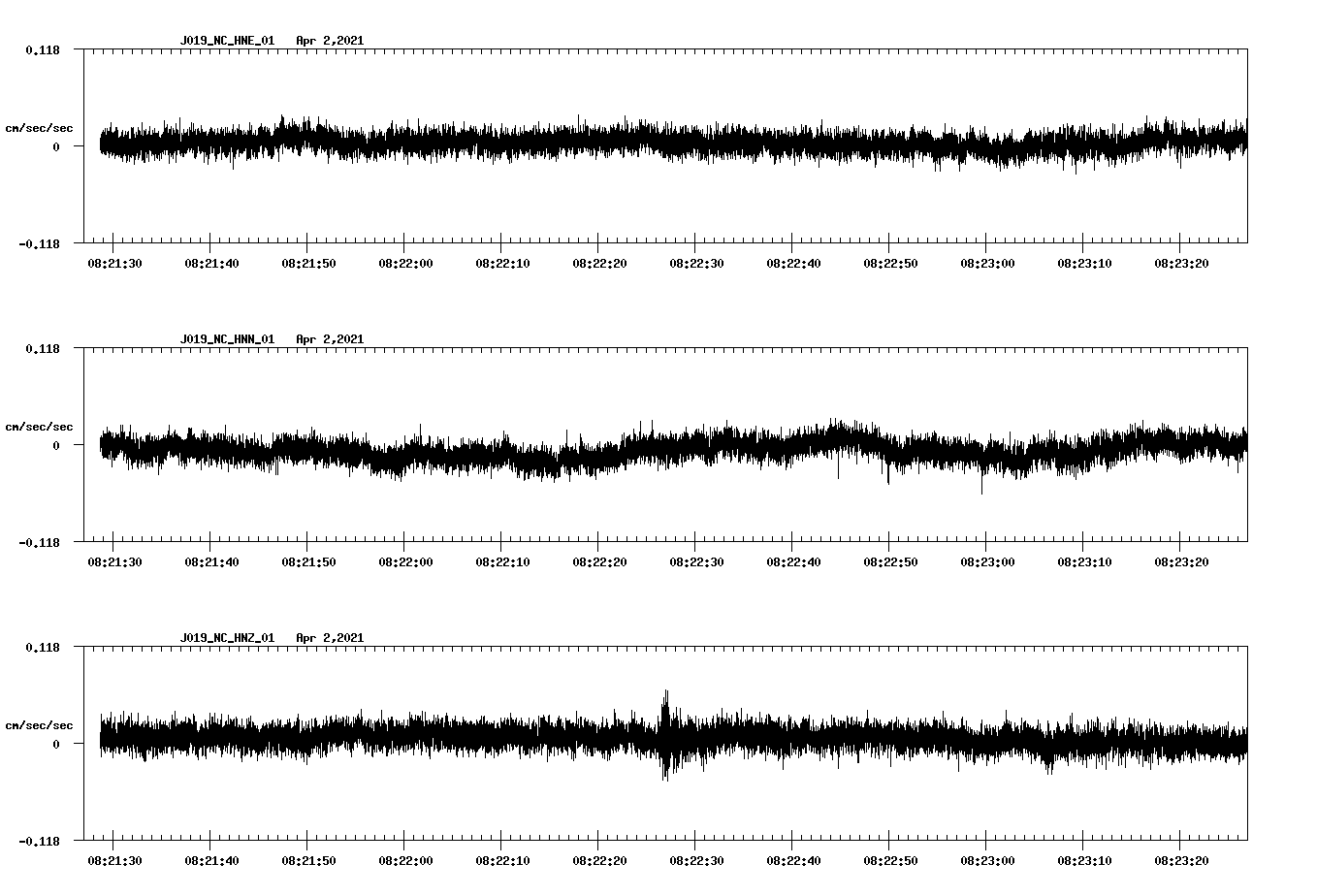Click the cm/sec/sec axis label on top plot

click(x=39, y=127)
